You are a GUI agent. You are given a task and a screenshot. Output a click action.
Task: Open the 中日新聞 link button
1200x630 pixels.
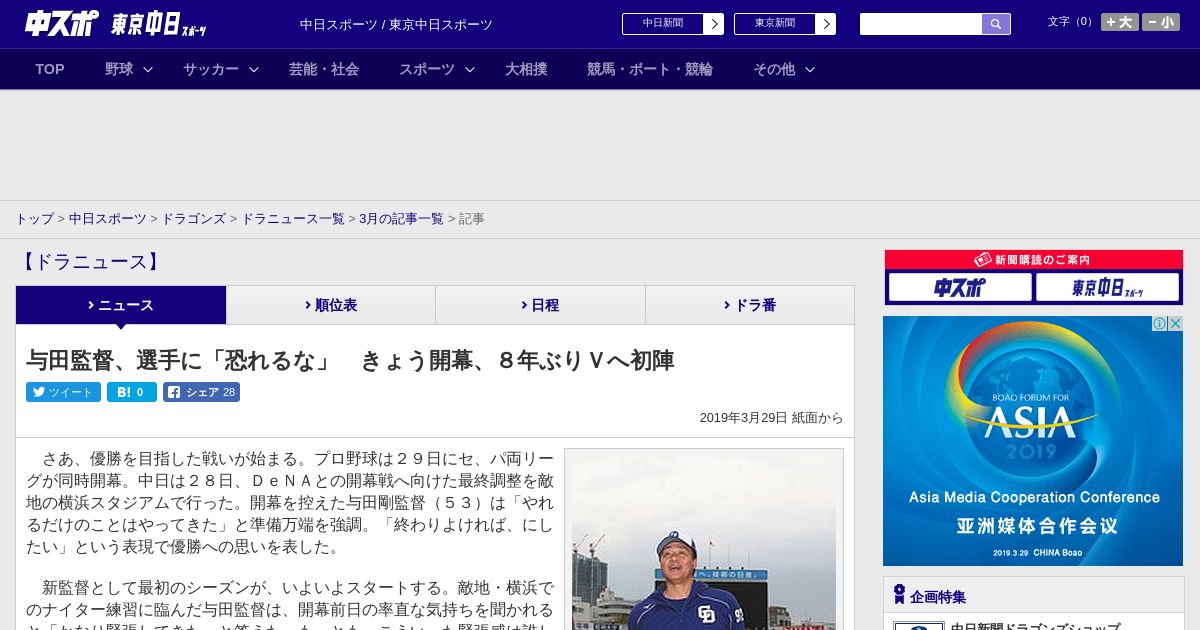[x=663, y=24]
